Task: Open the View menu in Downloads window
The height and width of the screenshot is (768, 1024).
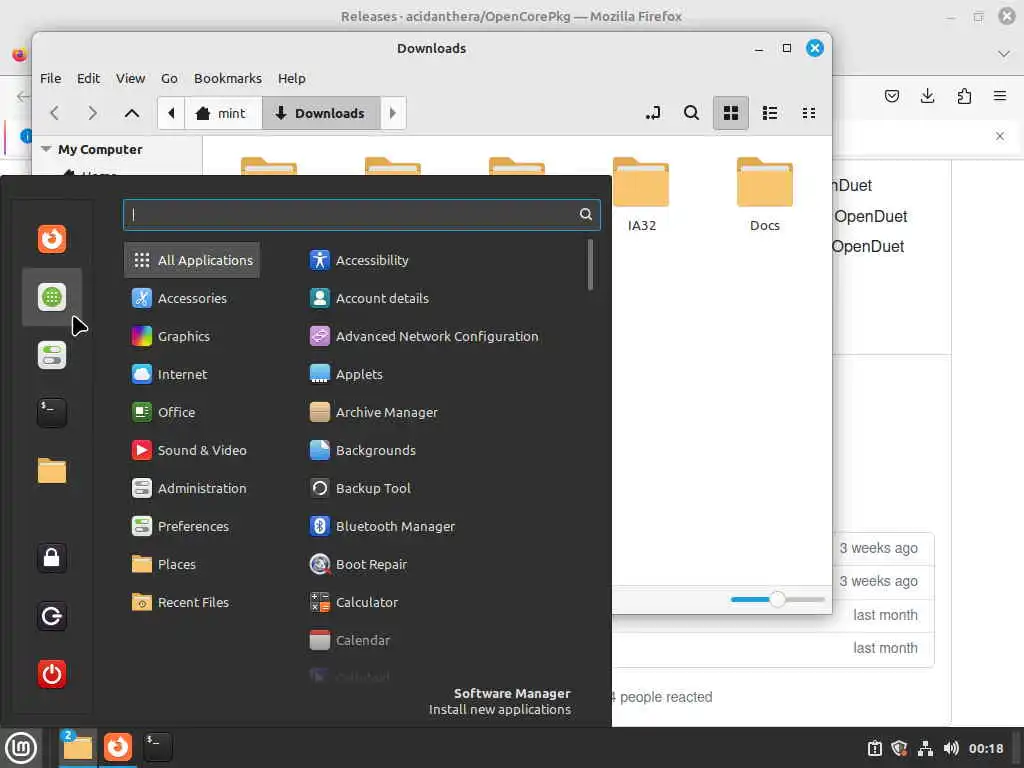Action: [x=130, y=78]
